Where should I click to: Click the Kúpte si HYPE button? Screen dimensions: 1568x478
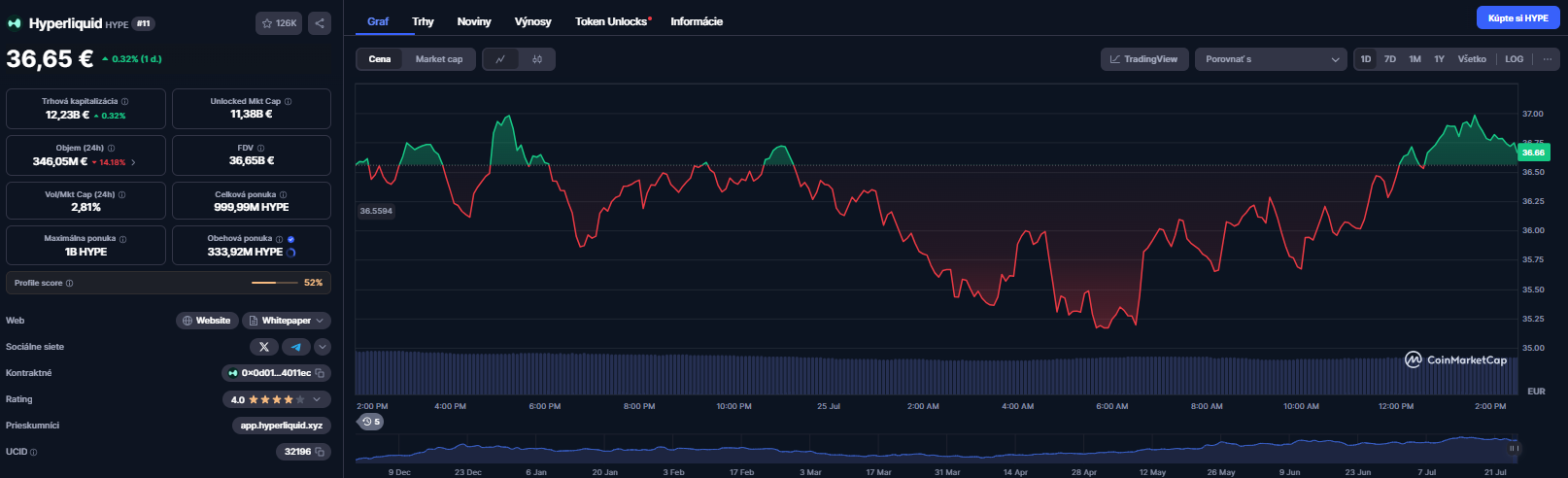coord(1517,17)
